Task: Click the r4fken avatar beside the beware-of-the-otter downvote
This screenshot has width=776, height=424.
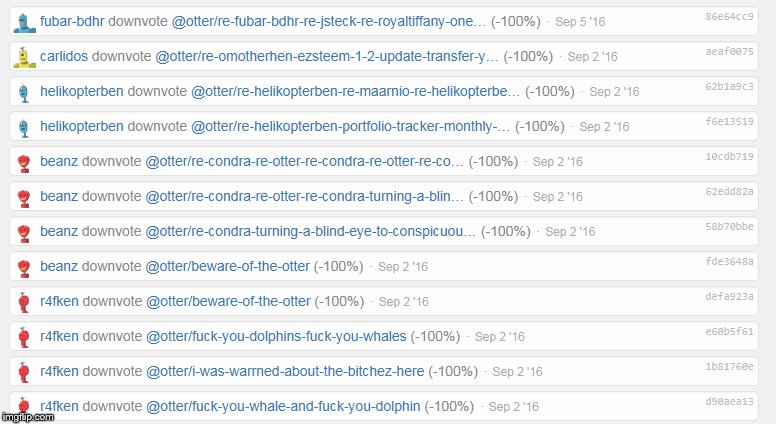Action: pos(23,303)
